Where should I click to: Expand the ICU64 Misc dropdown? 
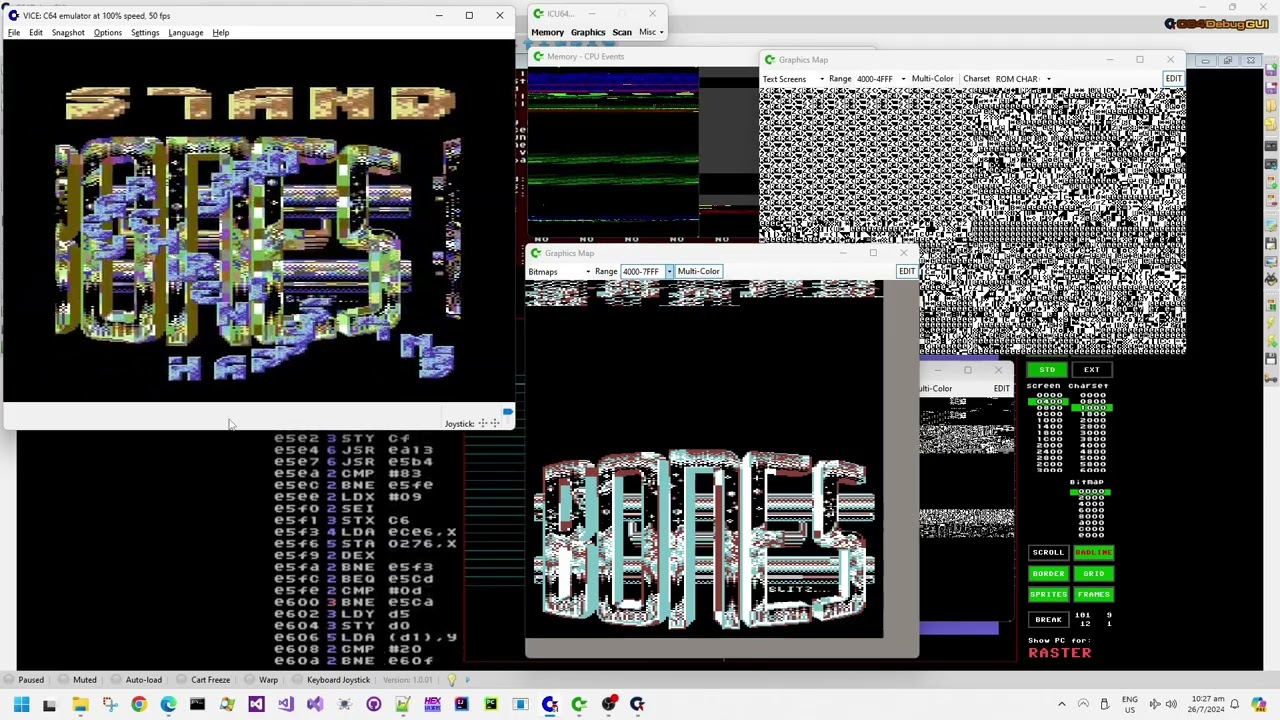click(651, 32)
